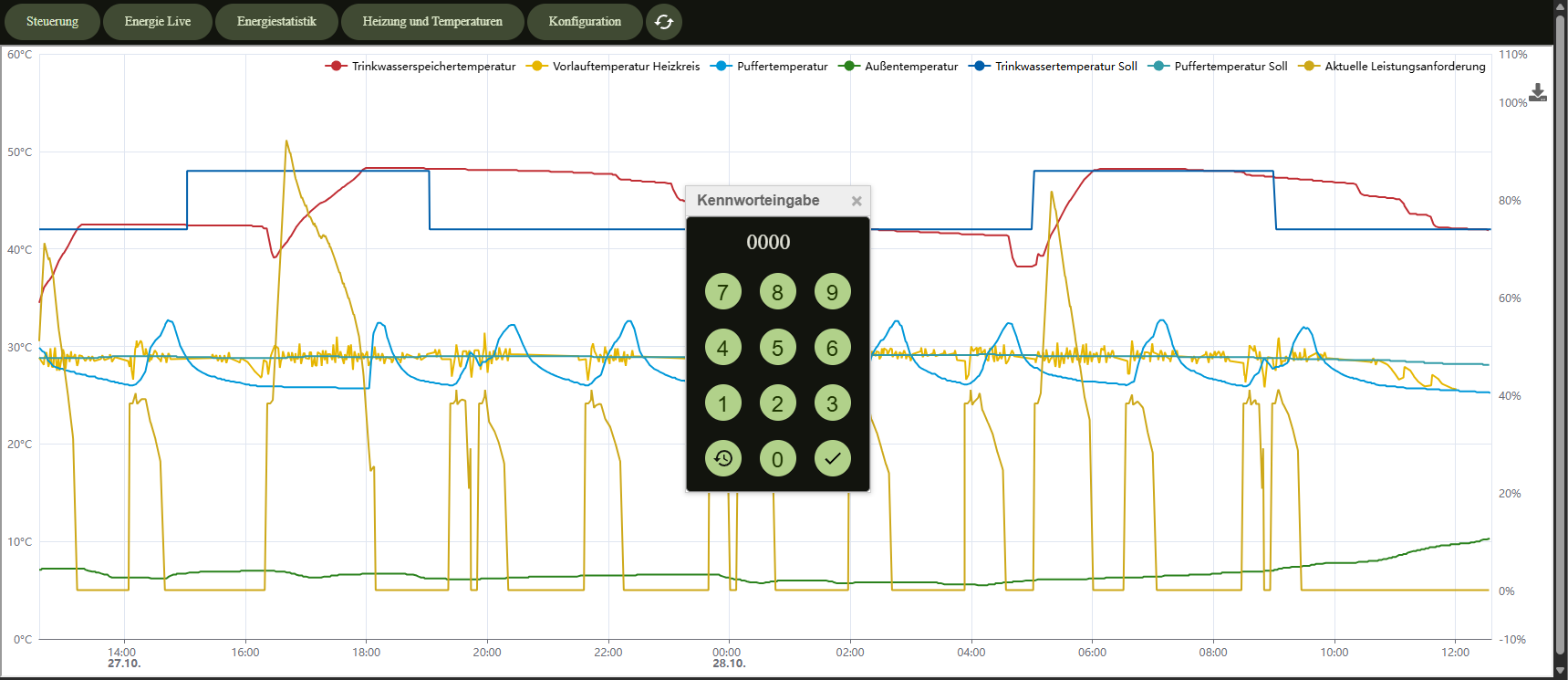Click the Kennworteingabe dialog title bar
This screenshot has height=680, width=1568.
[778, 201]
